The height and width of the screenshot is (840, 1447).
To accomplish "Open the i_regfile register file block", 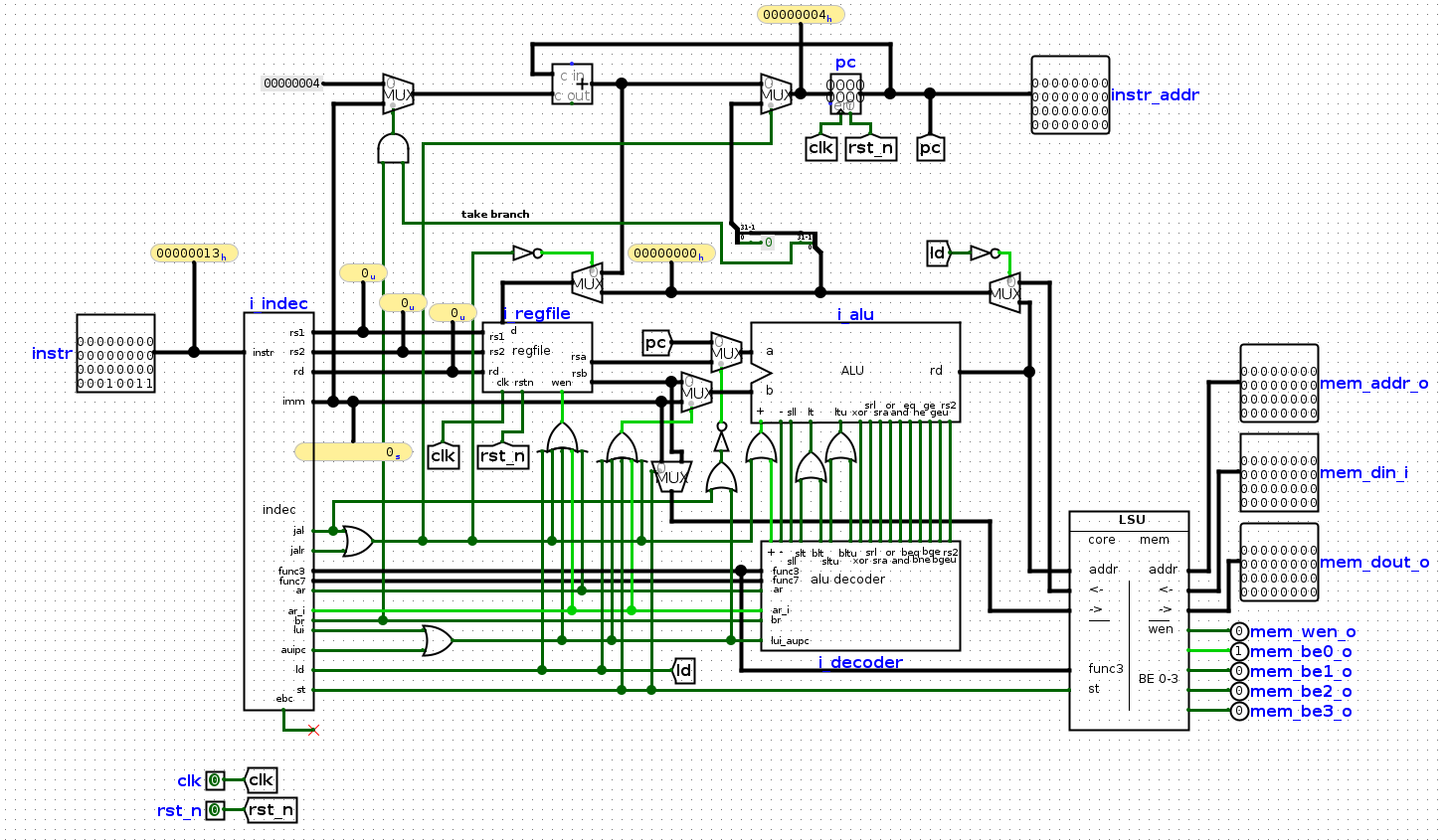I will tap(537, 357).
